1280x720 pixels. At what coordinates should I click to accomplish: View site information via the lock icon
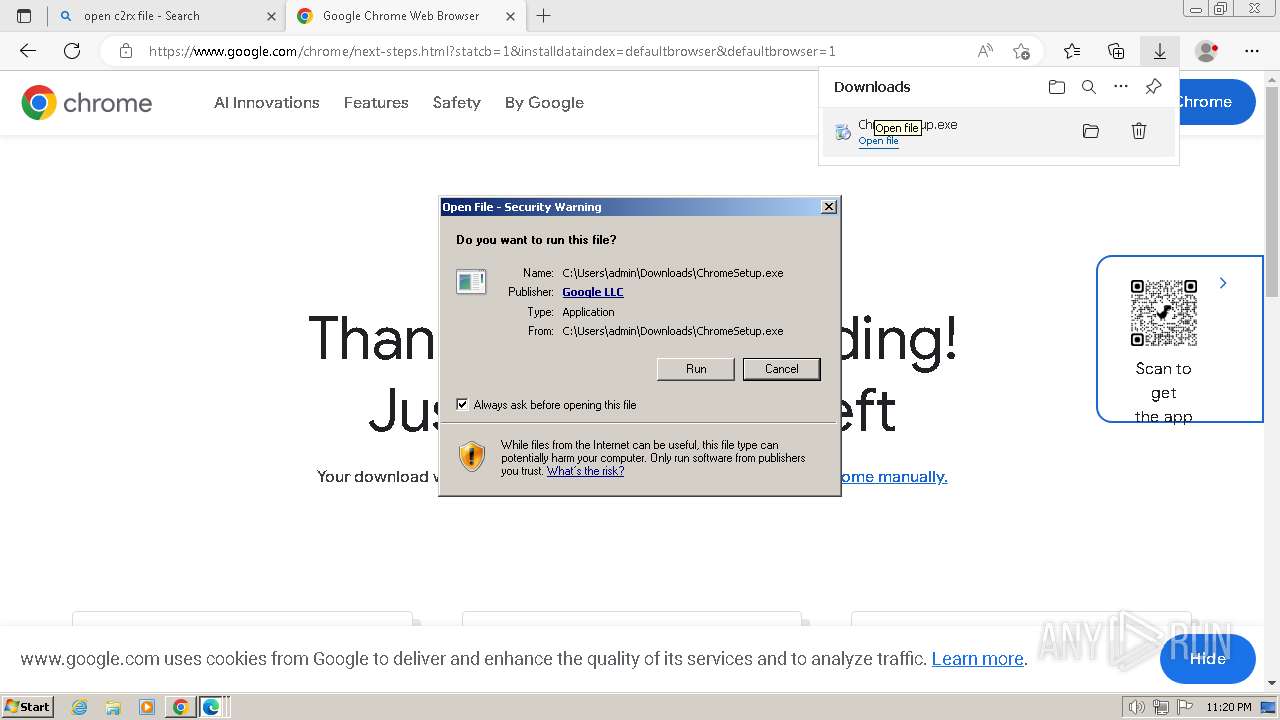pos(126,51)
